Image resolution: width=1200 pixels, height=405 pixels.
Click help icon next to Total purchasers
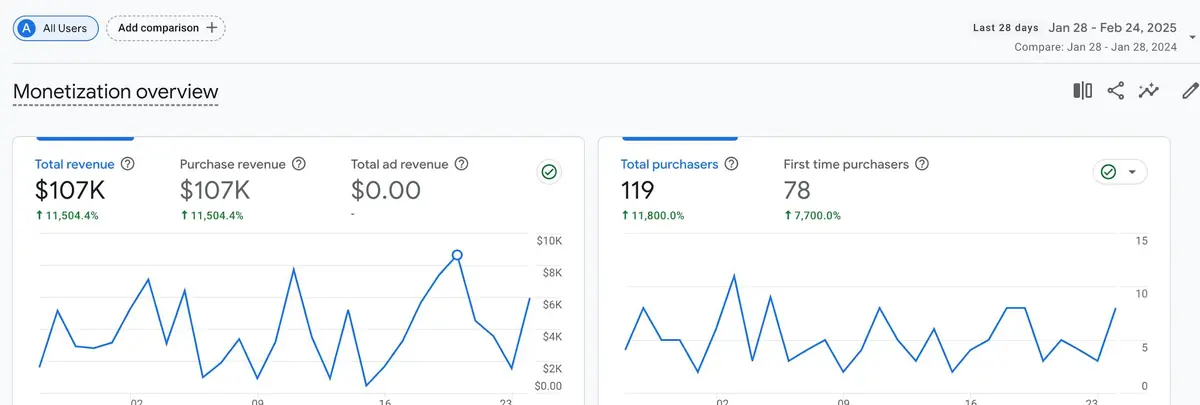click(732, 164)
